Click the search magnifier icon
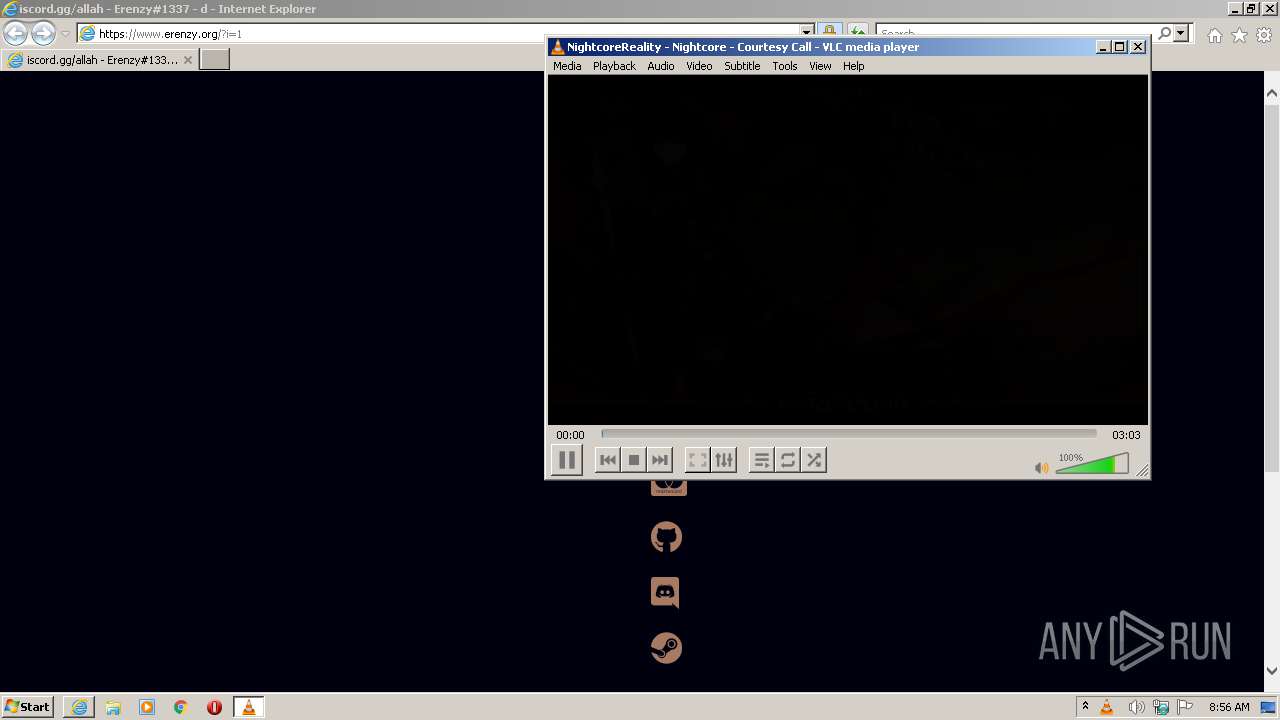Image resolution: width=1280 pixels, height=720 pixels. (1164, 33)
